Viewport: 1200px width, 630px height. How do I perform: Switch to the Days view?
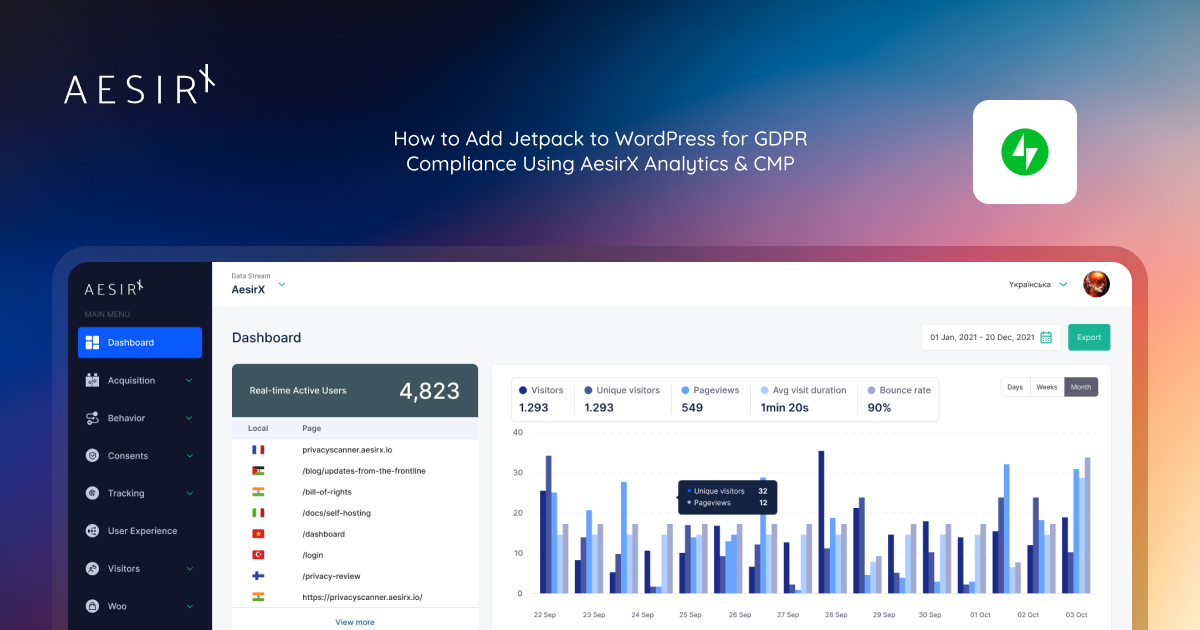tap(1015, 386)
